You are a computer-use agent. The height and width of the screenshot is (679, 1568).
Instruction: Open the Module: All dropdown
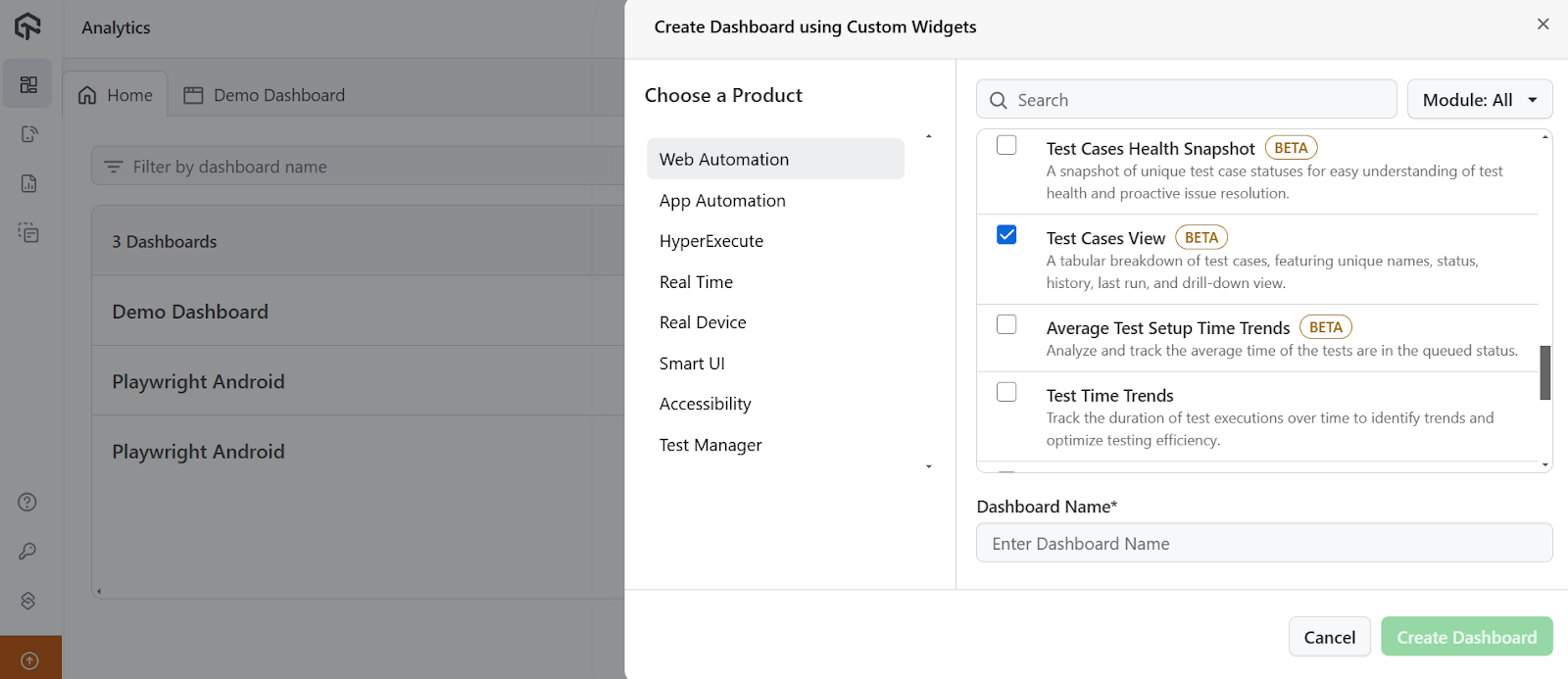pyautogui.click(x=1480, y=99)
